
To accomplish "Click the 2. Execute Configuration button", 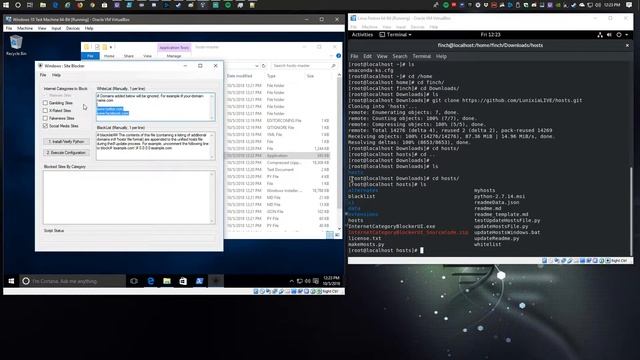I will coord(66,153).
